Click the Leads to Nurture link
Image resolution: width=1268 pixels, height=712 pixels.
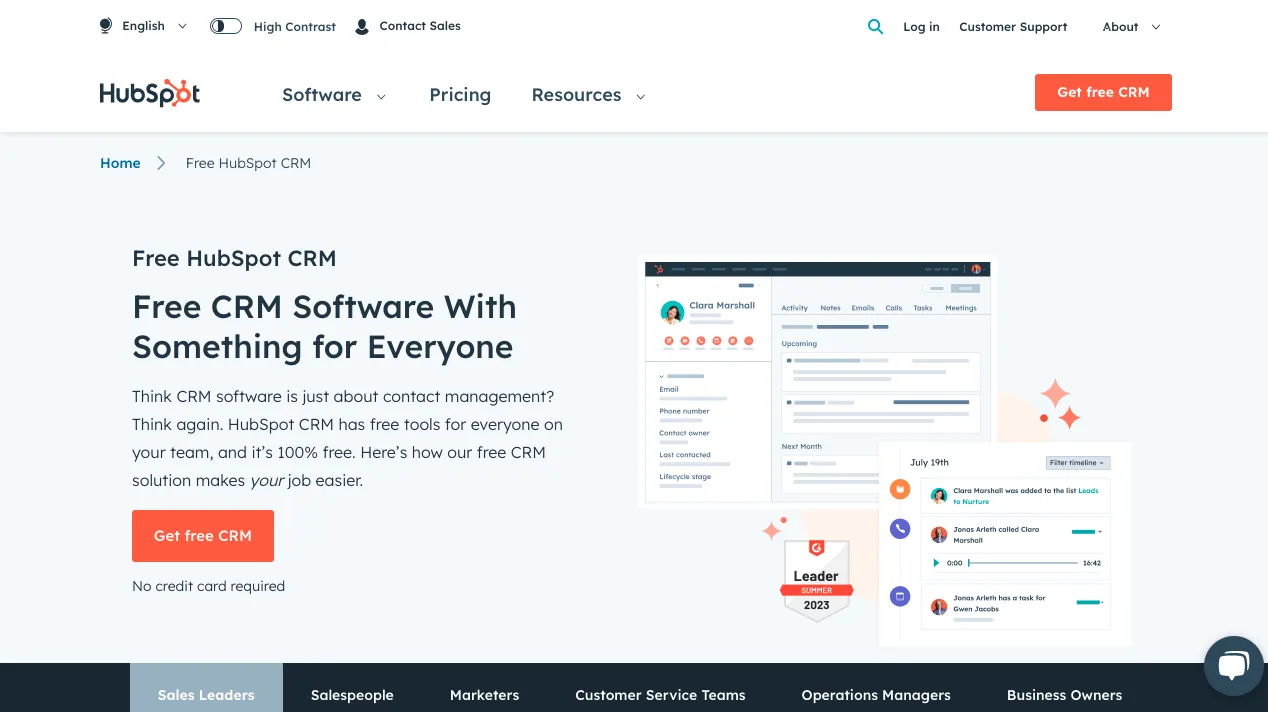(x=1026, y=496)
